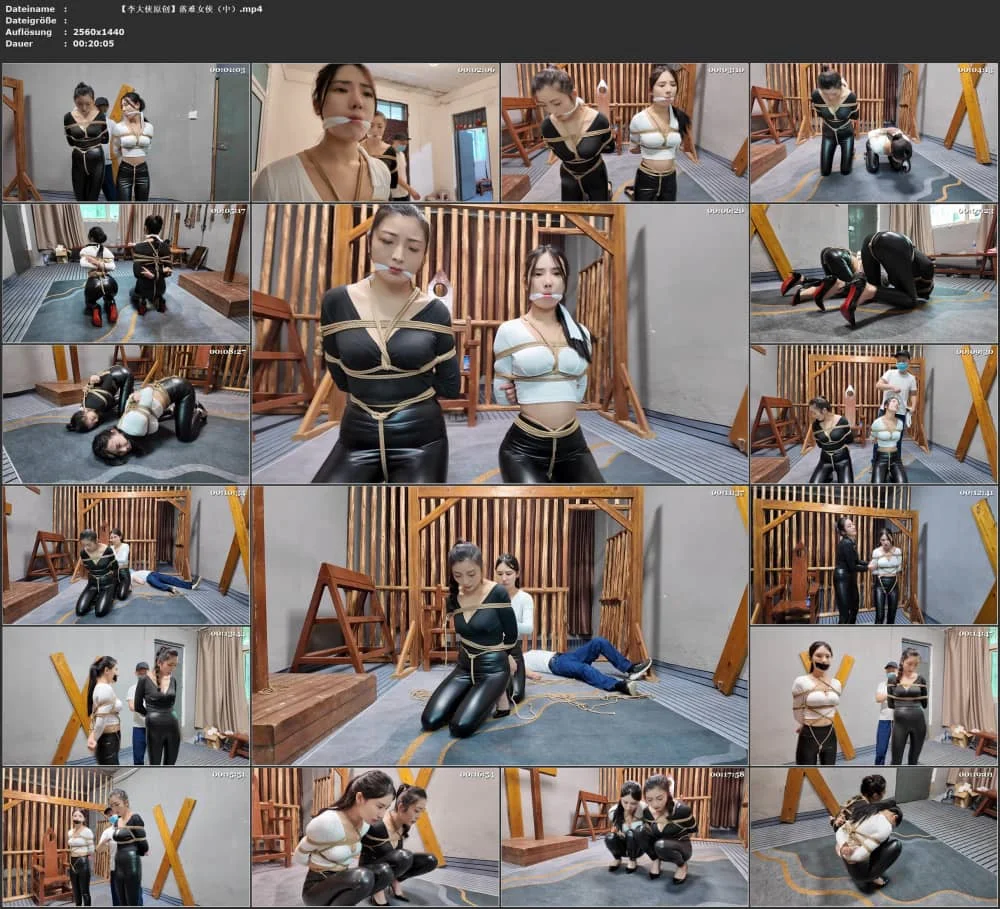1000x909 pixels.
Task: Open small thumbnail with man lying on floor
Action: [x=126, y=555]
